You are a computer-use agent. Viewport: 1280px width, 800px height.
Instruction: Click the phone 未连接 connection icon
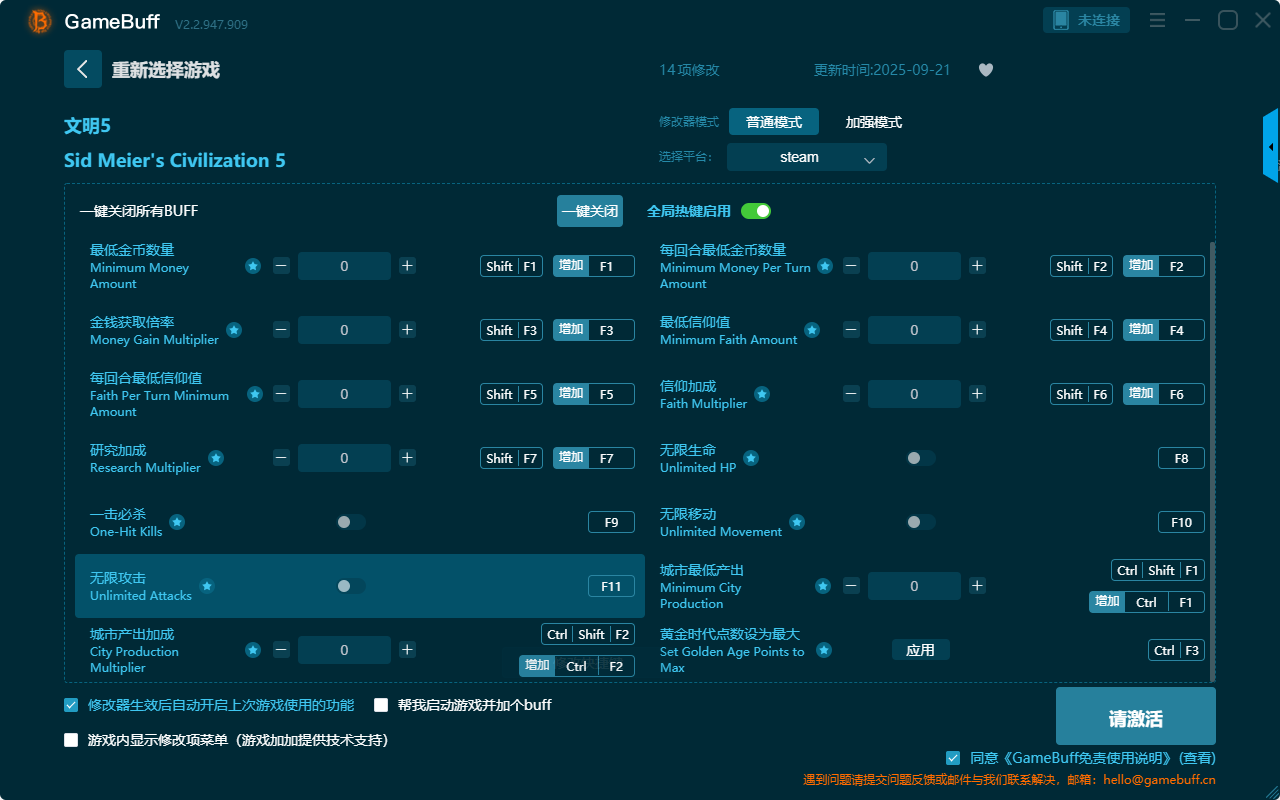pyautogui.click(x=1087, y=20)
